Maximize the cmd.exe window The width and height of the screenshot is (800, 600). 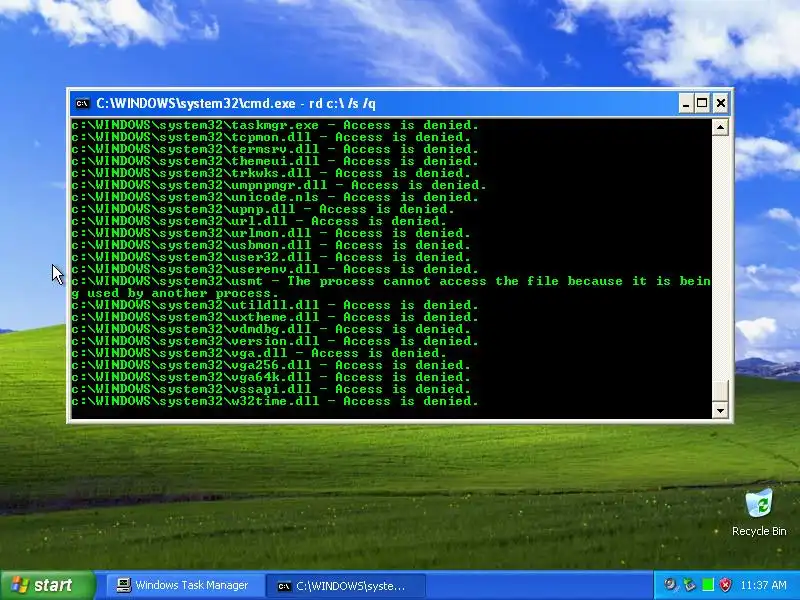[x=703, y=104]
